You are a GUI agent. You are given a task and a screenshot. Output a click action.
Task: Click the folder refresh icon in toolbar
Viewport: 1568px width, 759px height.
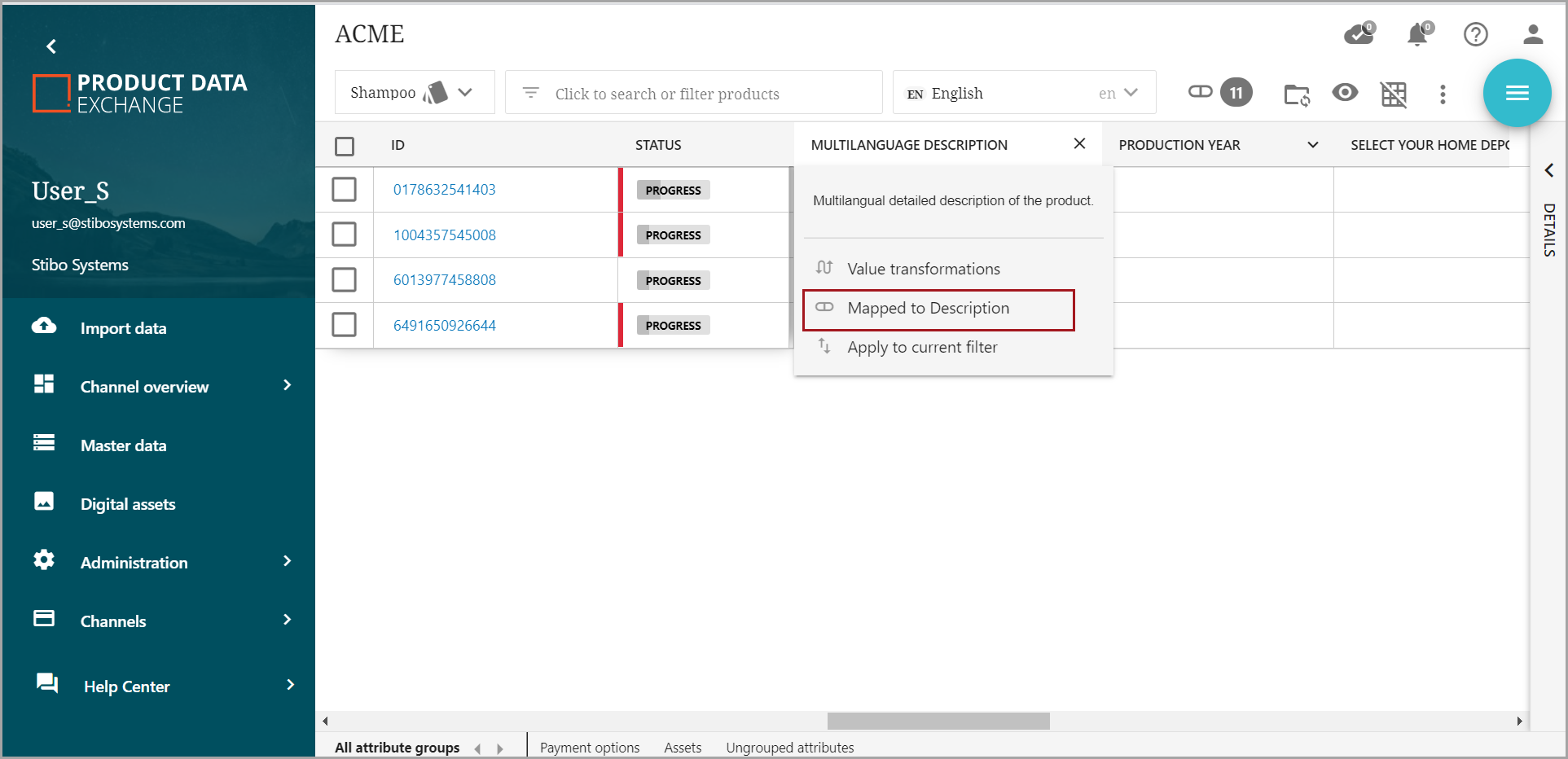tap(1296, 94)
